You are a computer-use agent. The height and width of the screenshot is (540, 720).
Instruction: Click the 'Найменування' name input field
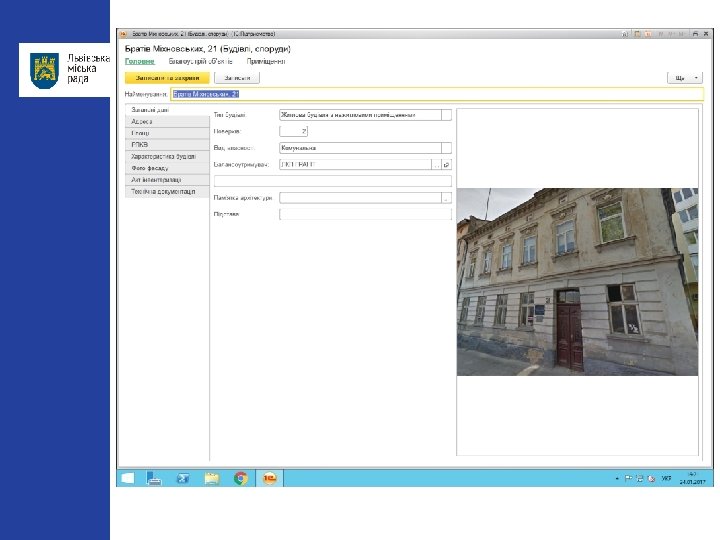(437, 94)
